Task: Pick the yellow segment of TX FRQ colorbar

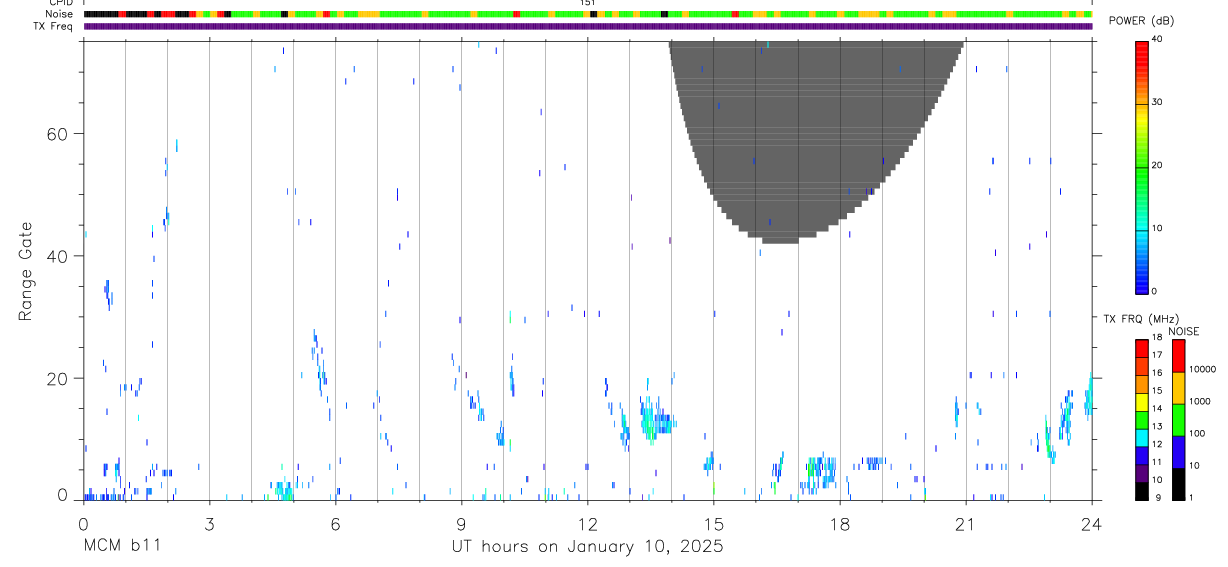Action: pyautogui.click(x=1141, y=401)
